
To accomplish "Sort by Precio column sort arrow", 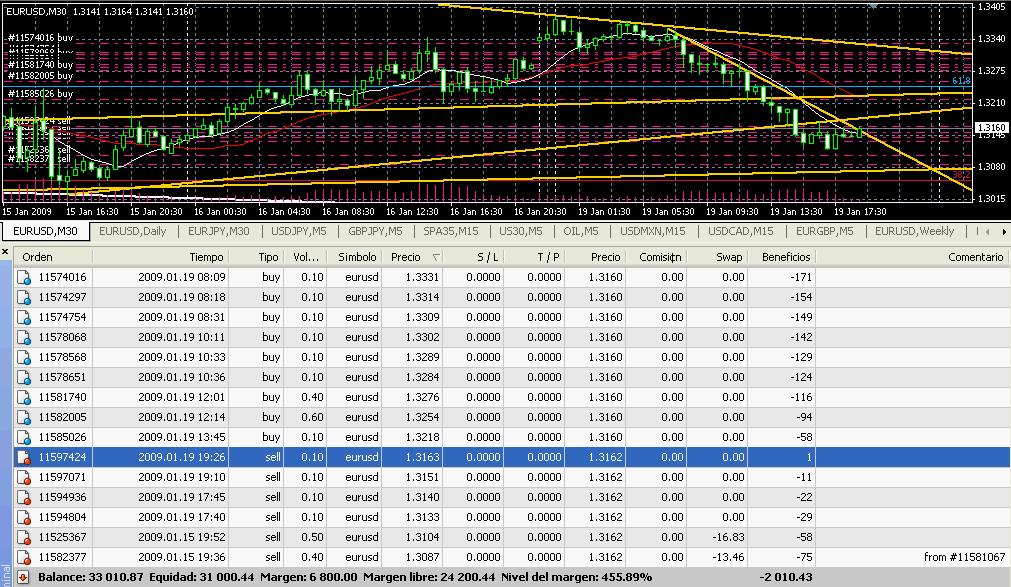I will point(436,257).
